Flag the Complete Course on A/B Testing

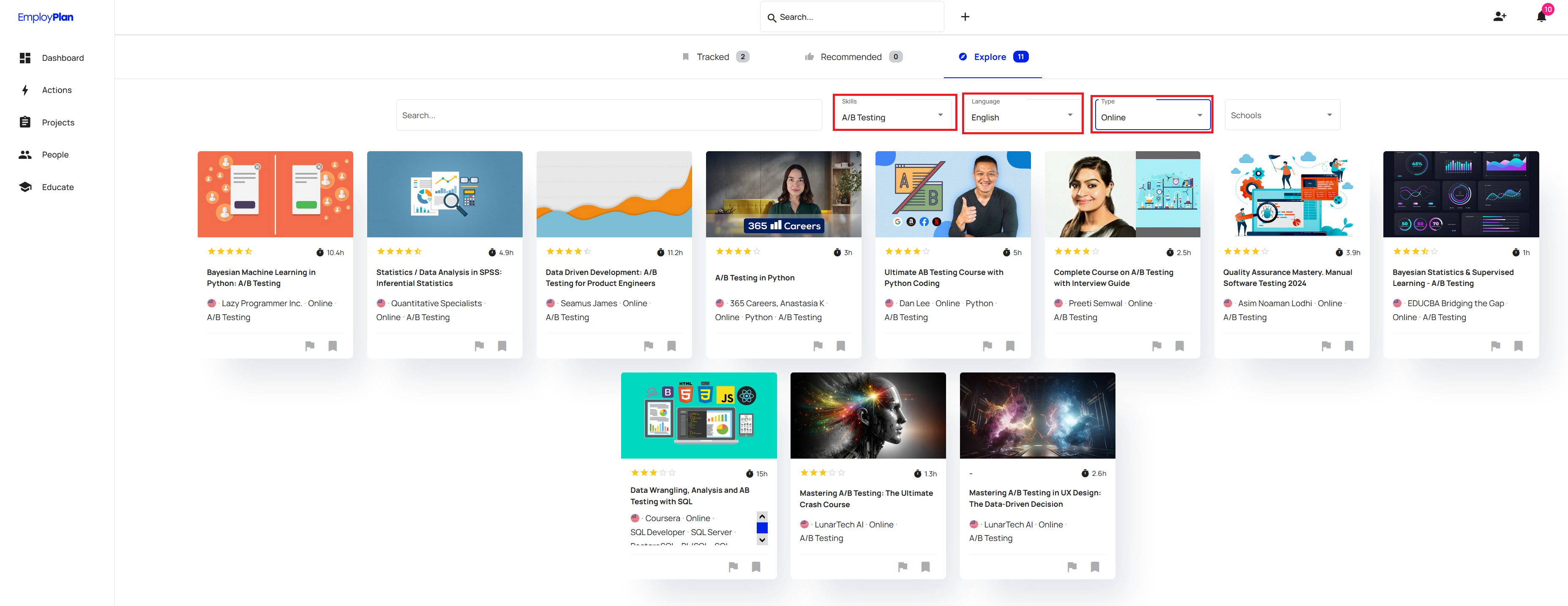[x=1156, y=346]
